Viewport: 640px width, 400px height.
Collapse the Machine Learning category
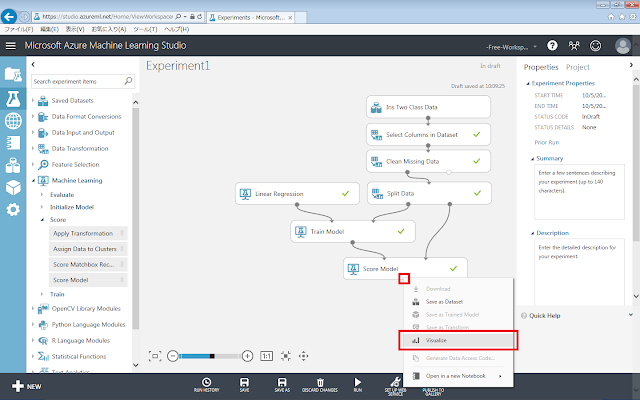tap(33, 180)
